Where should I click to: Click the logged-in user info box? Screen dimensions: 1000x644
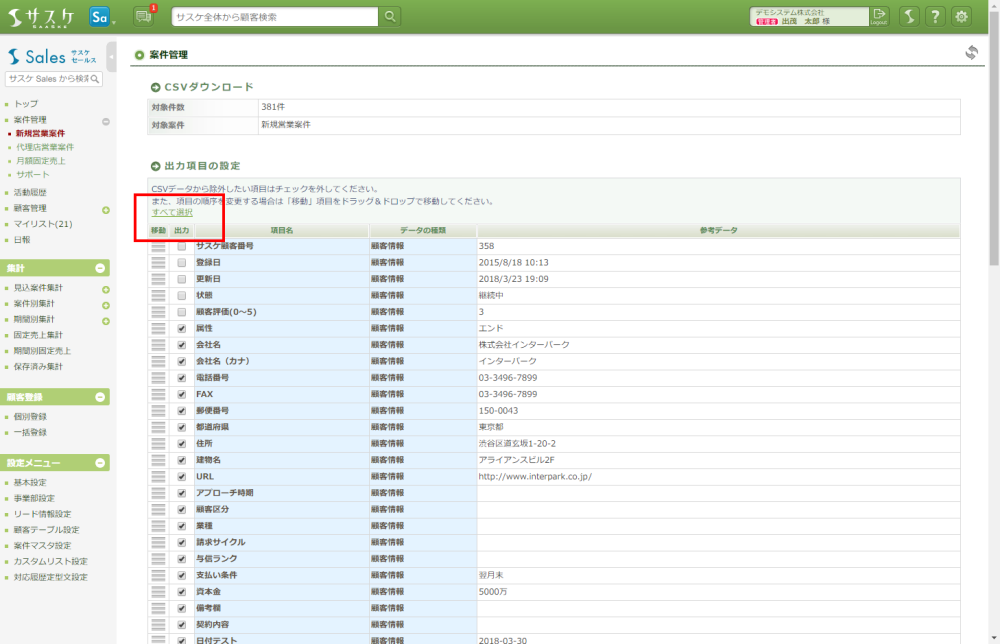(x=809, y=17)
